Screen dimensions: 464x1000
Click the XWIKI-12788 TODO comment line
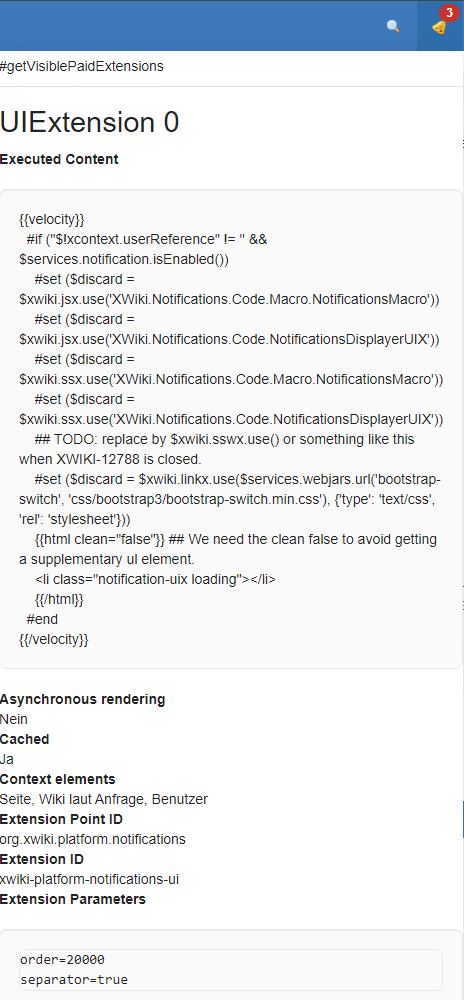[217, 450]
